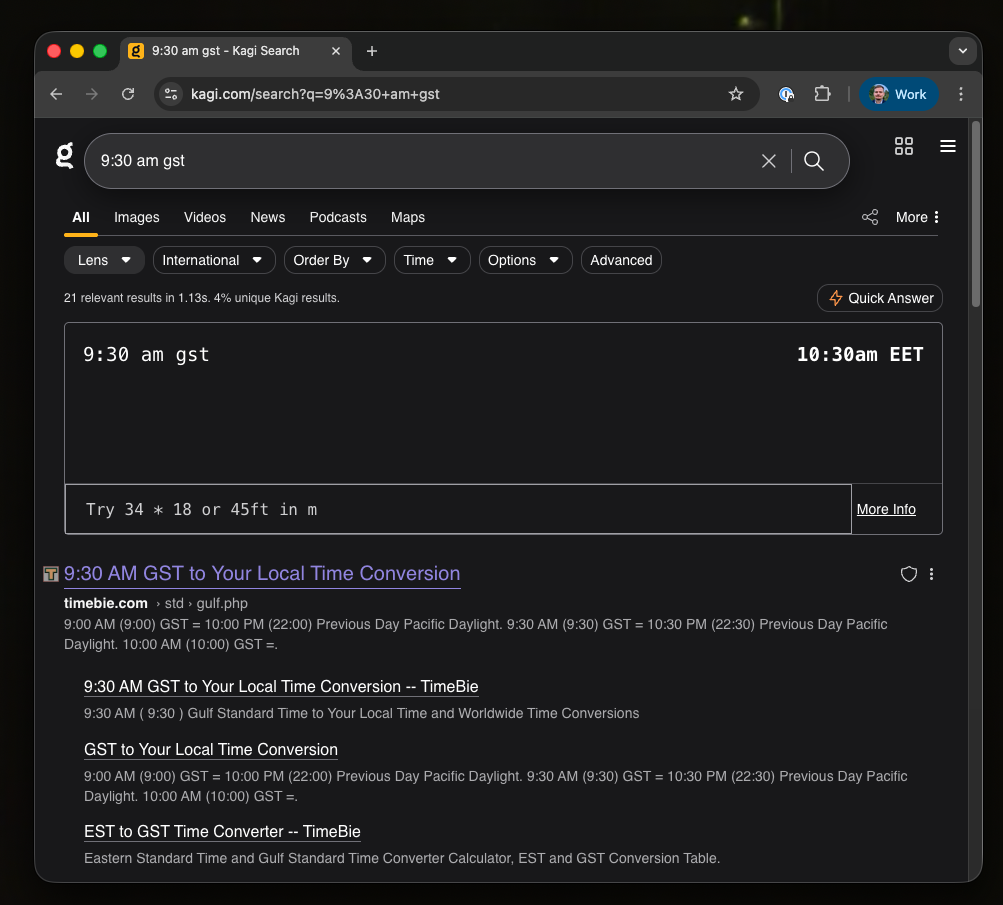
Task: Switch to the Images tab
Action: 137,217
